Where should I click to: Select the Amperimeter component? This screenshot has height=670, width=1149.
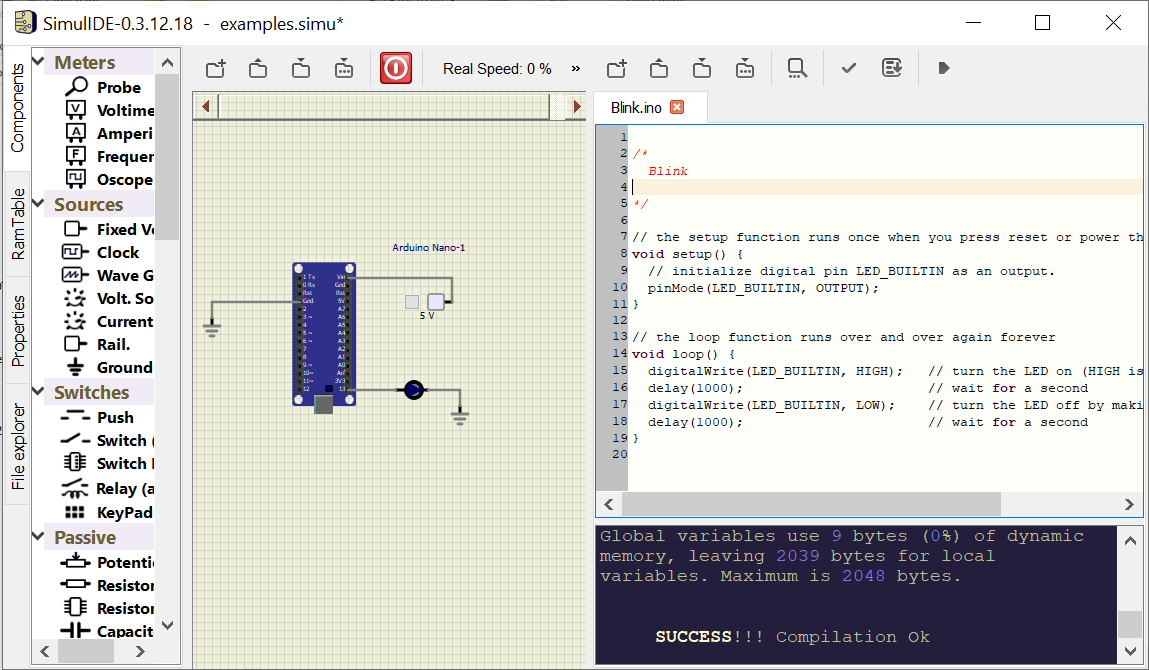coord(108,133)
